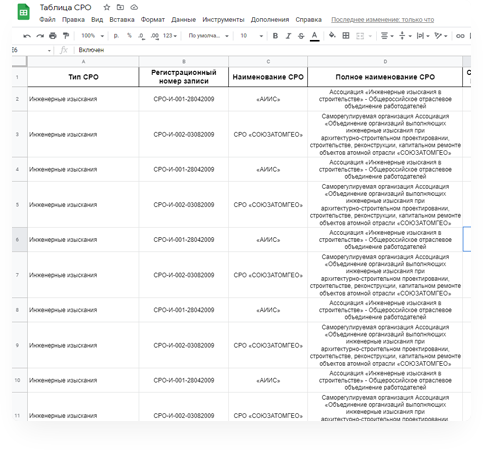483x450 pixels.
Task: Select СРО-И-002-03082009 cell in row 7
Action: tap(184, 275)
